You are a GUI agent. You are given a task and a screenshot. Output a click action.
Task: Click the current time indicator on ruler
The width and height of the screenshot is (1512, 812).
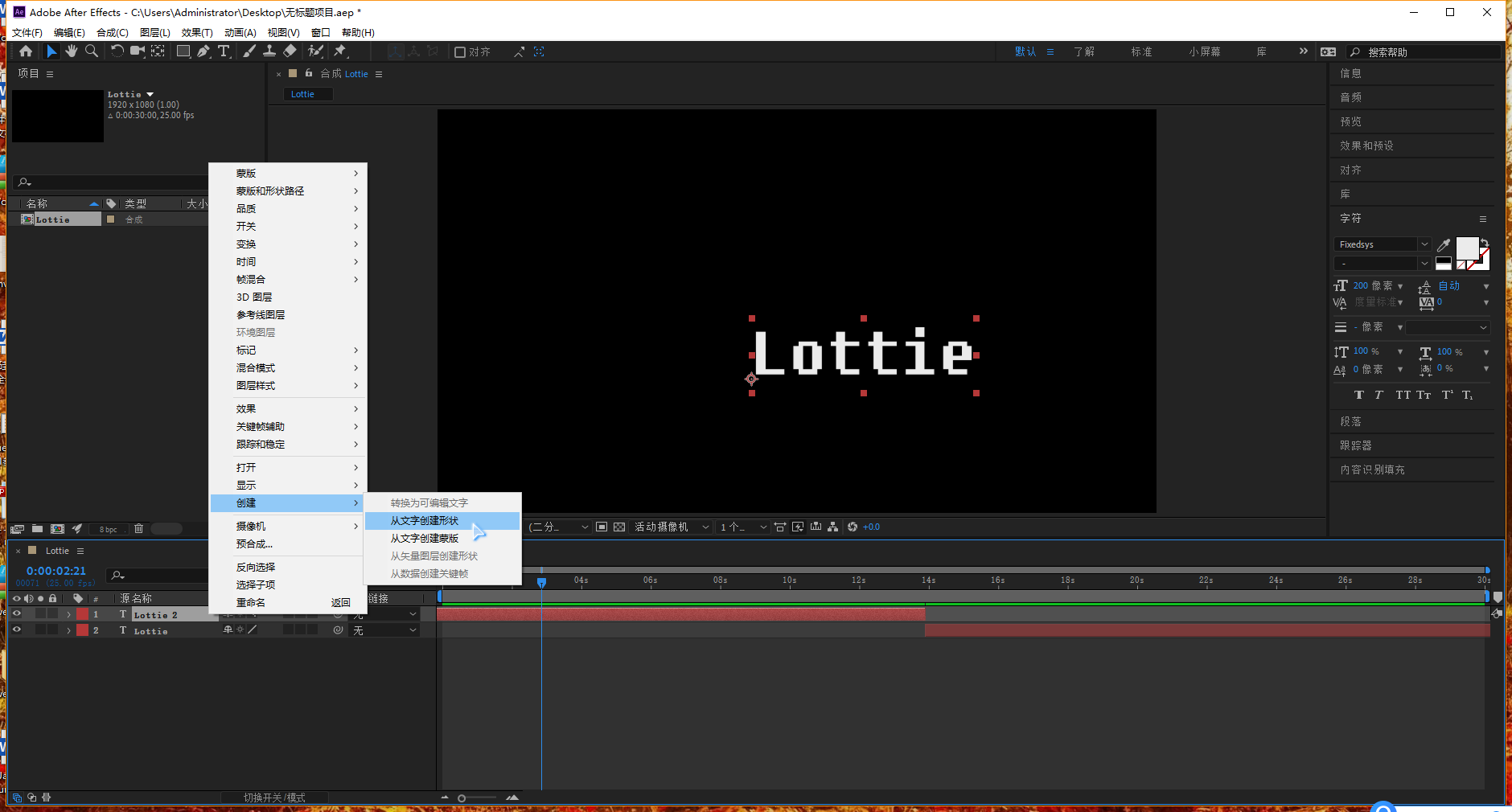[x=542, y=582]
